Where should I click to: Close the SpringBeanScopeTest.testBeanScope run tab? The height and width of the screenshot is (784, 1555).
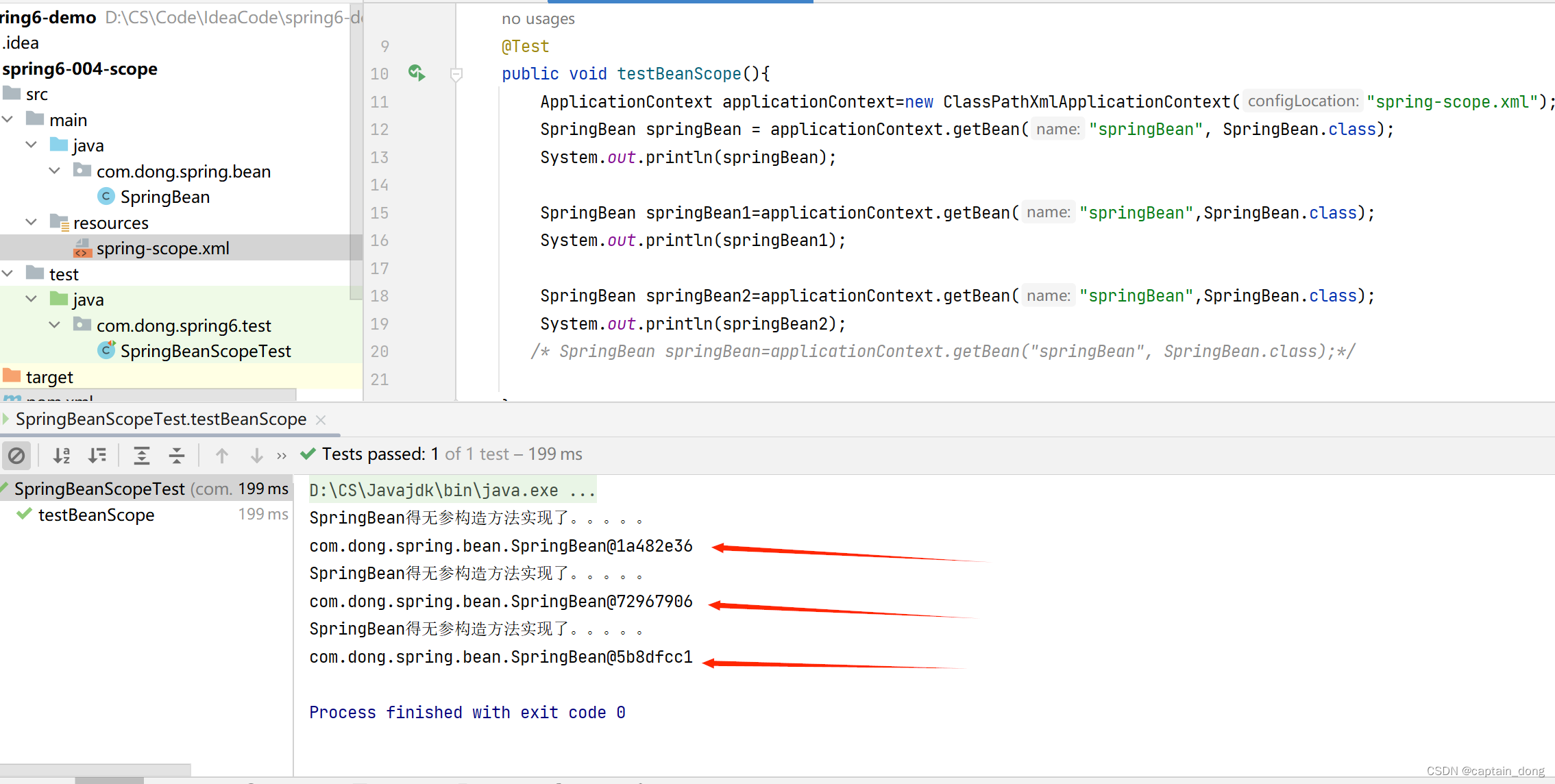321,419
